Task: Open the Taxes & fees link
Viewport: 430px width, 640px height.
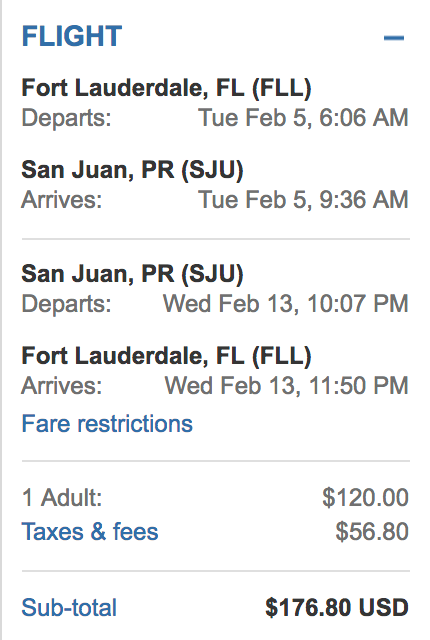Action: [90, 532]
